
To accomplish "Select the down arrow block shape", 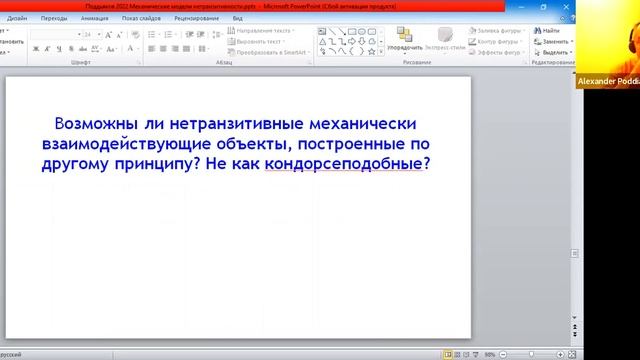I will click(x=362, y=42).
